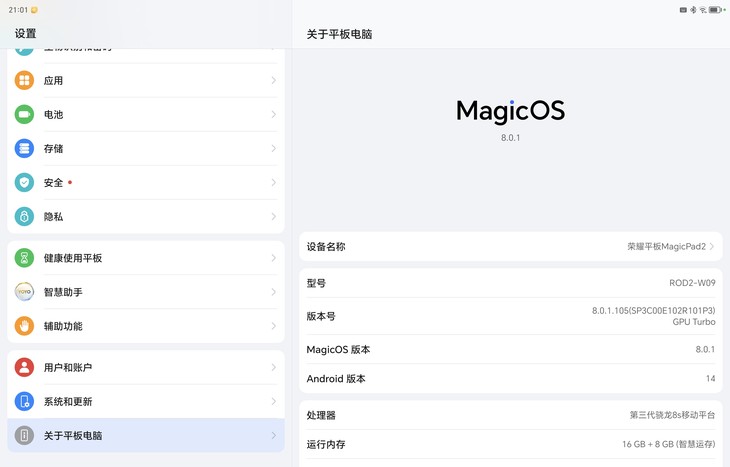Open the 安全 settings entry
The height and width of the screenshot is (467, 730).
[x=146, y=183]
